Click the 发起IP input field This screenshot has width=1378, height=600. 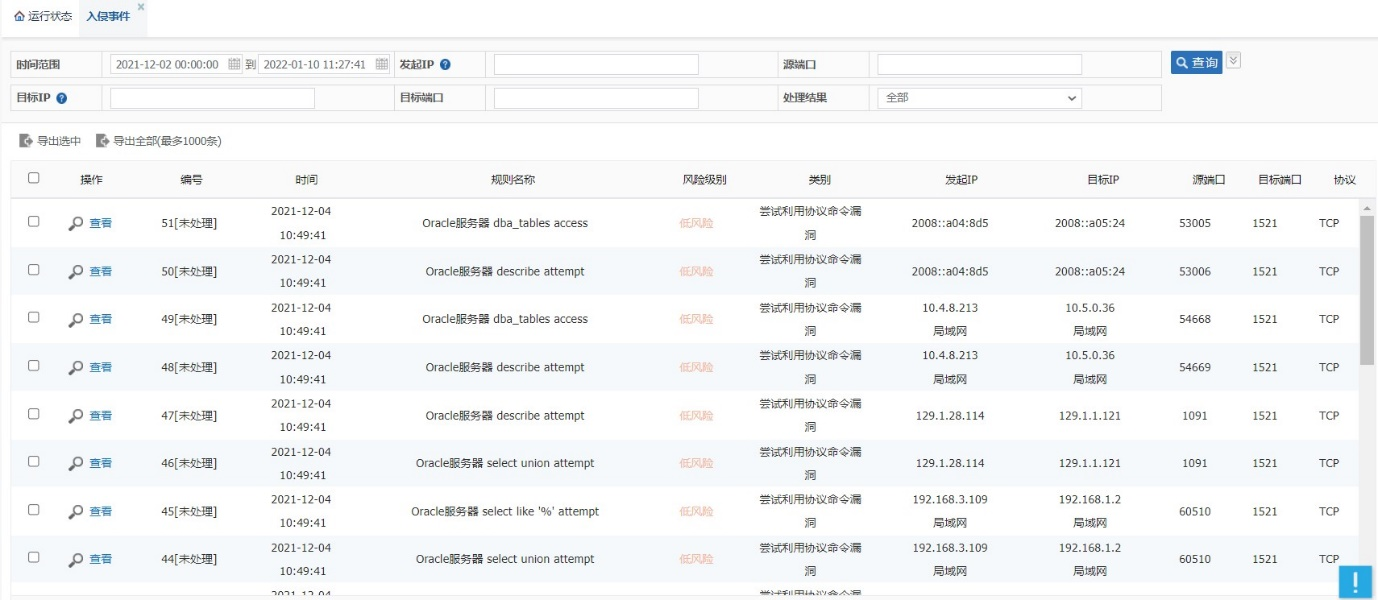(x=596, y=64)
